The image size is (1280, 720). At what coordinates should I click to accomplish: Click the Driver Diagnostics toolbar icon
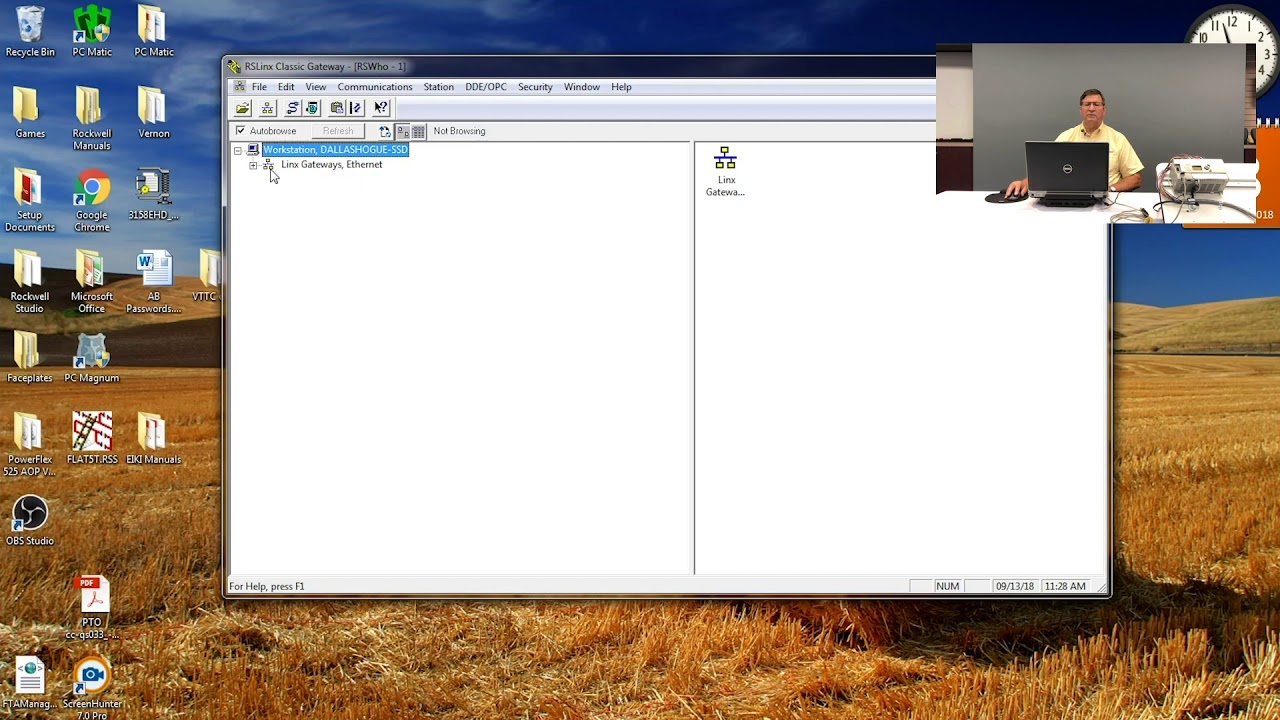pos(312,108)
